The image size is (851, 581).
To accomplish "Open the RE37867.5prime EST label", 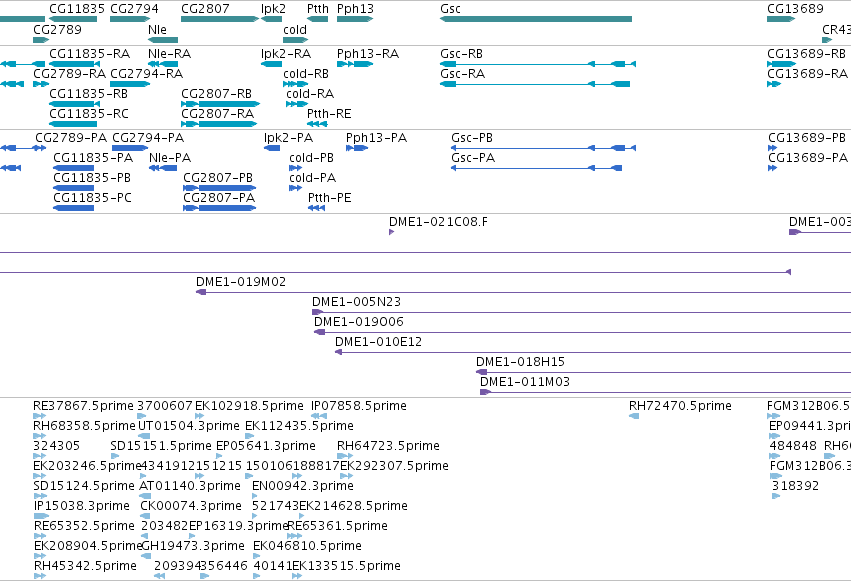I will coord(83,406).
